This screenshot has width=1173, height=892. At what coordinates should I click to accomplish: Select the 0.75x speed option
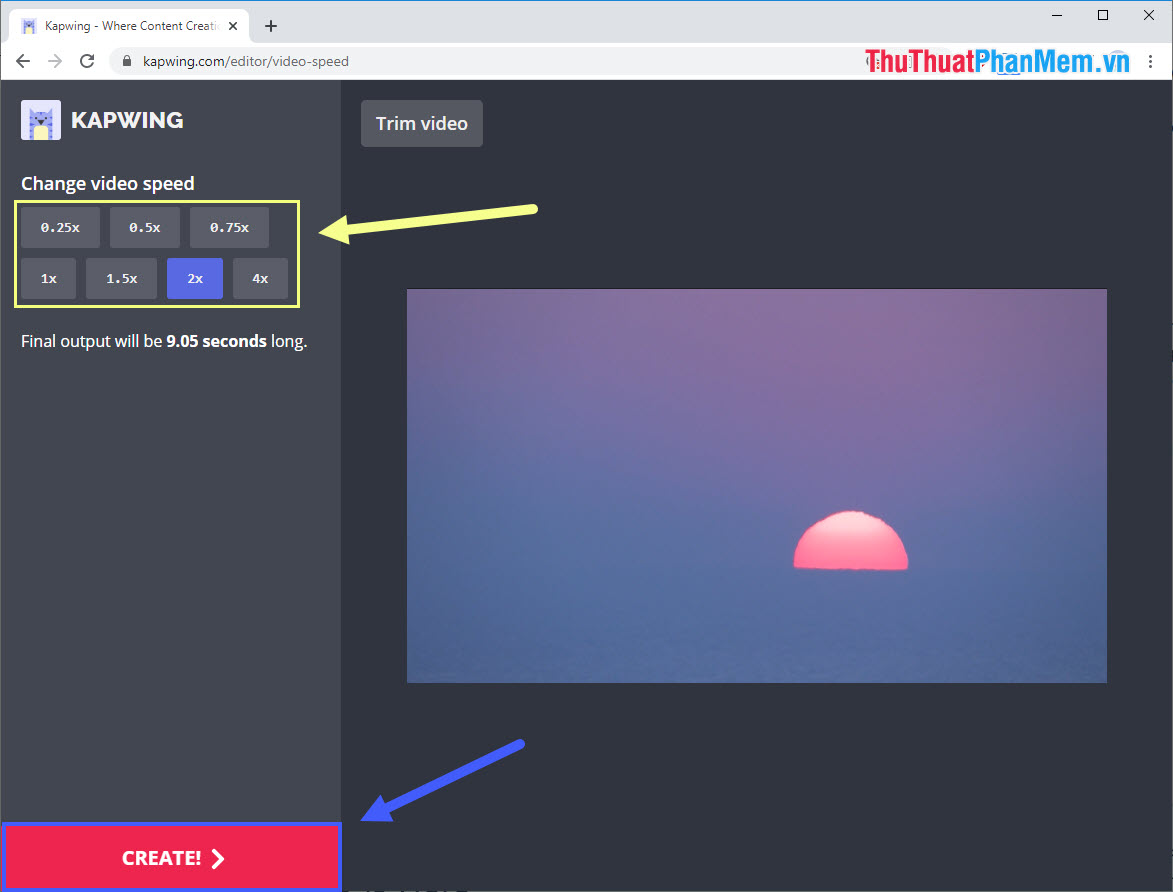pos(229,227)
